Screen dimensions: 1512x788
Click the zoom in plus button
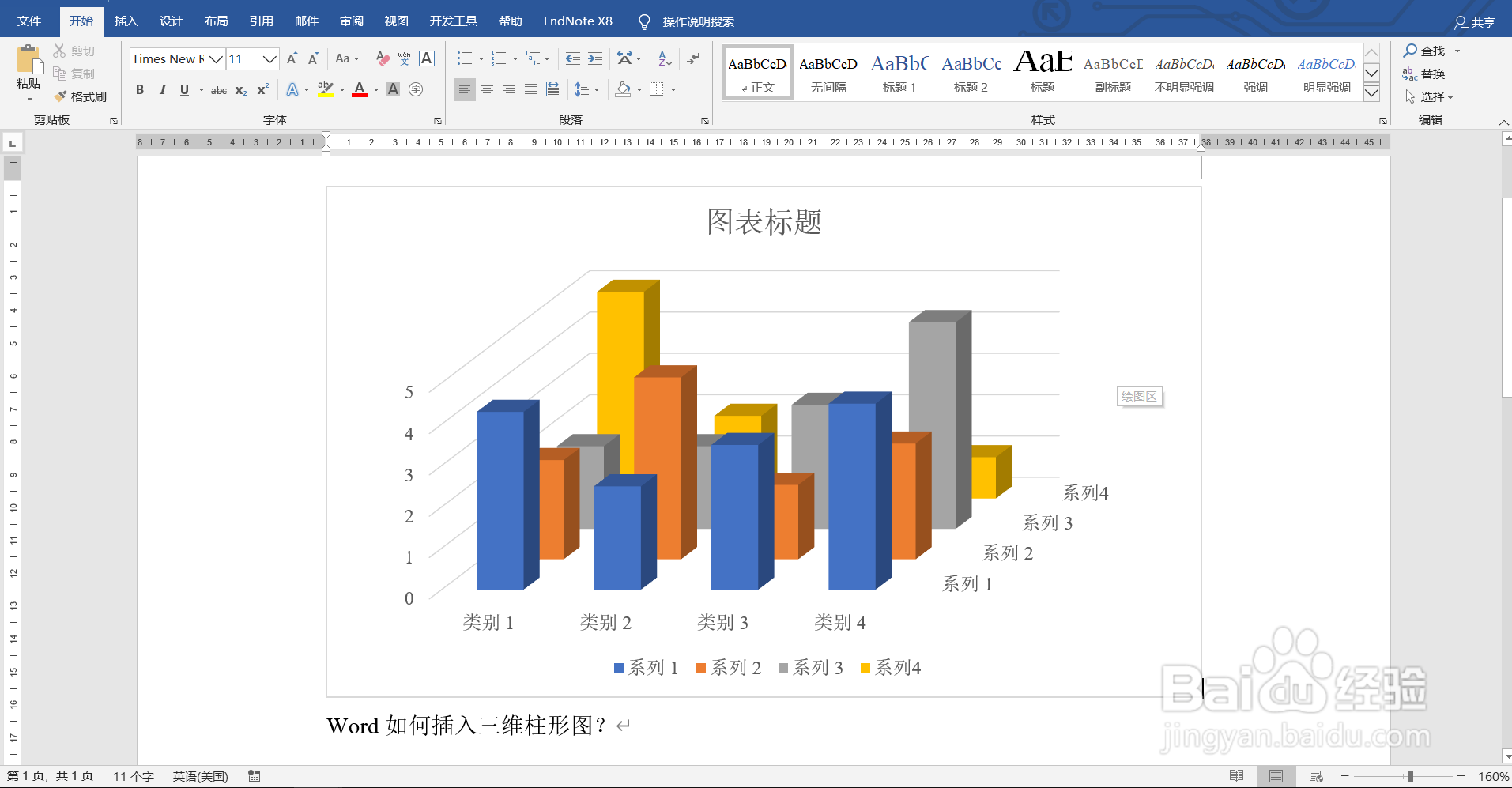tap(1461, 776)
